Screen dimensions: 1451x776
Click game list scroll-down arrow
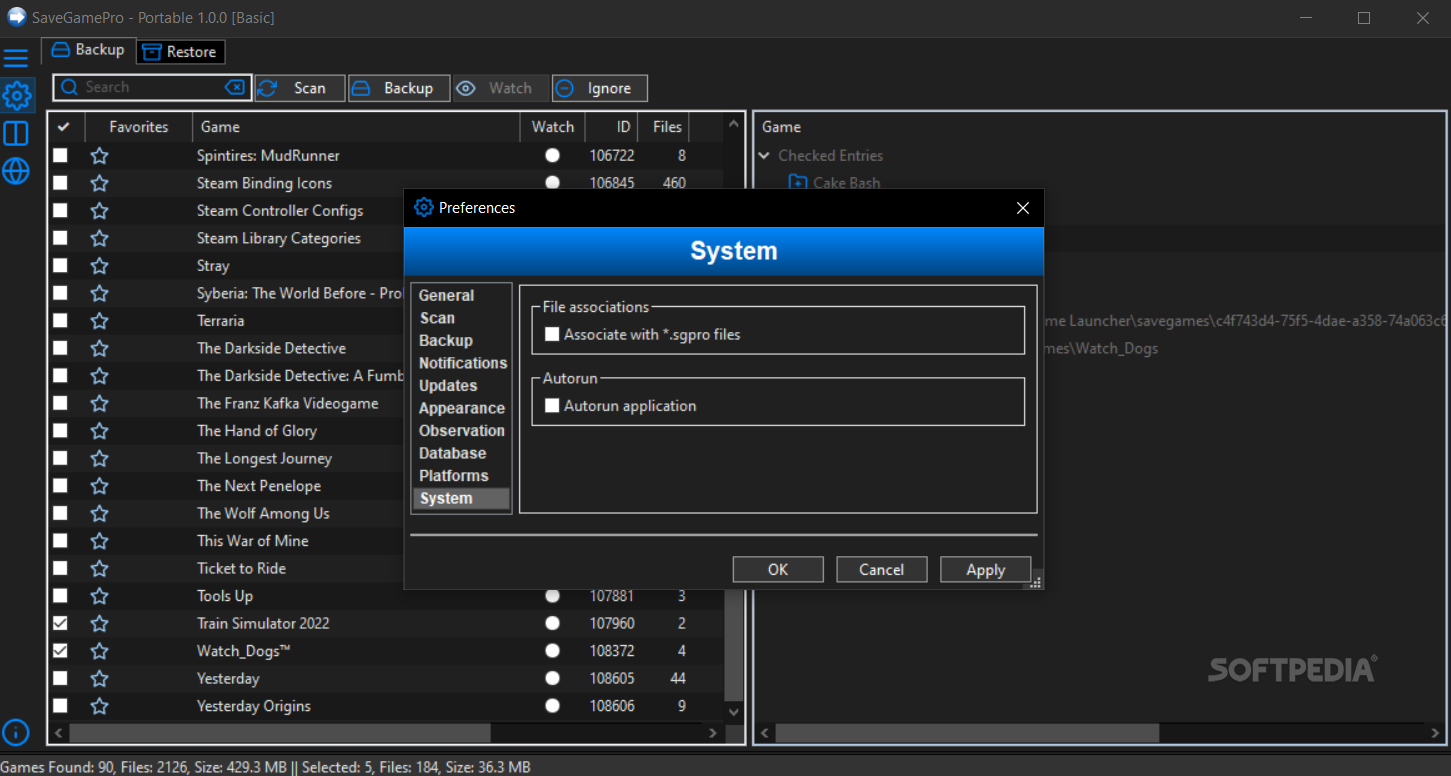point(734,712)
